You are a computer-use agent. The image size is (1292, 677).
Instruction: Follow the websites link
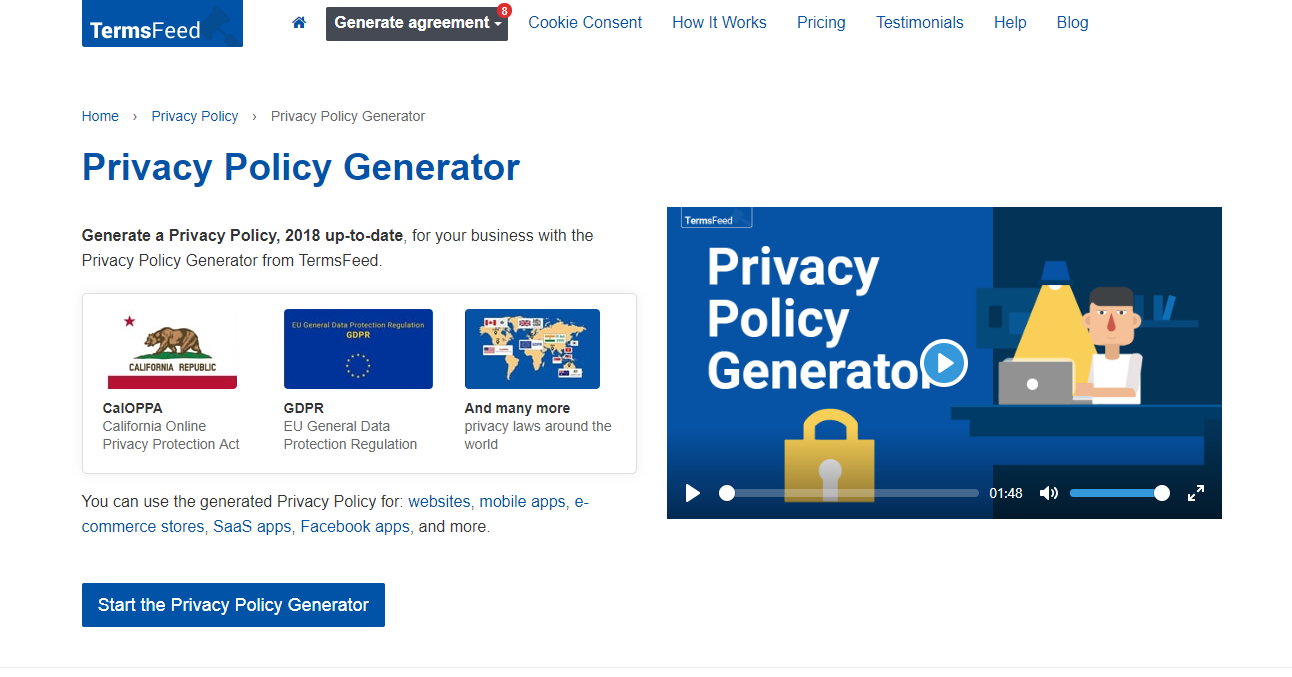pos(439,501)
